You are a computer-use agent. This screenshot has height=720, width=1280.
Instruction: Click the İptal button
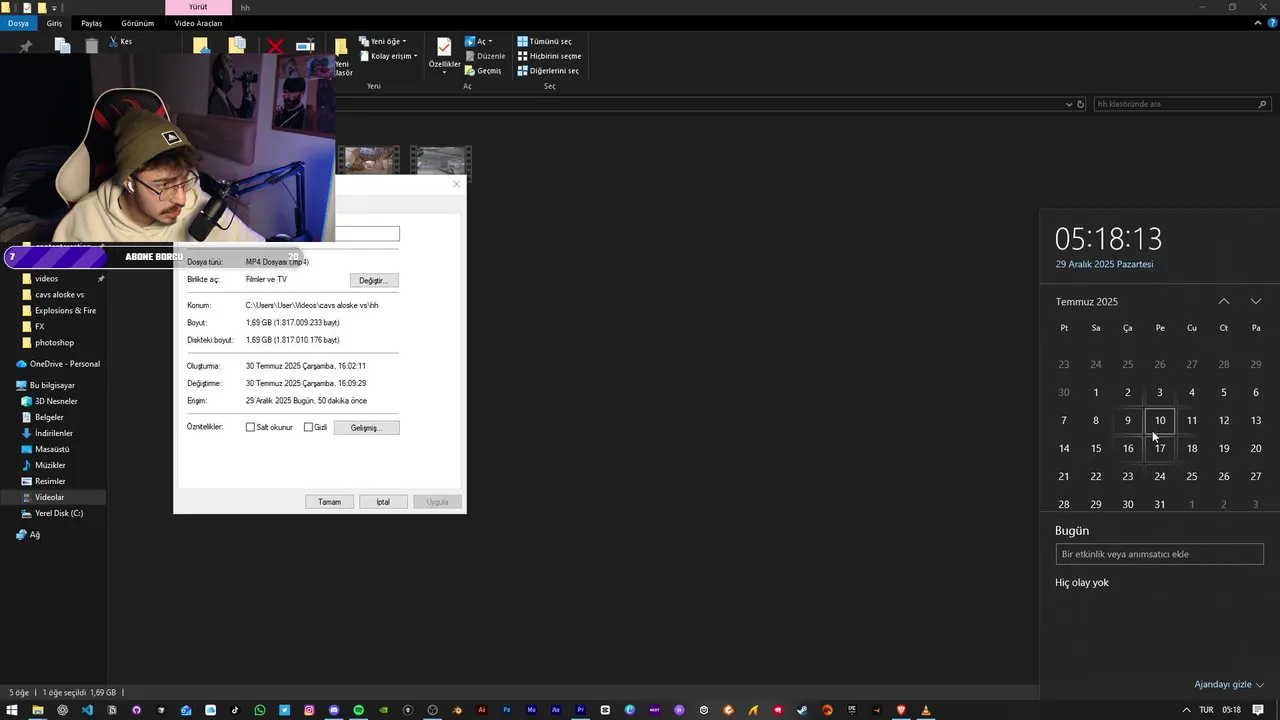[x=383, y=501]
